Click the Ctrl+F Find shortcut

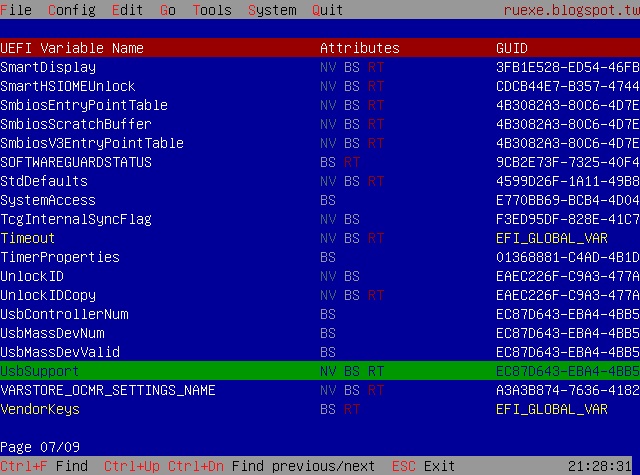coord(44,466)
